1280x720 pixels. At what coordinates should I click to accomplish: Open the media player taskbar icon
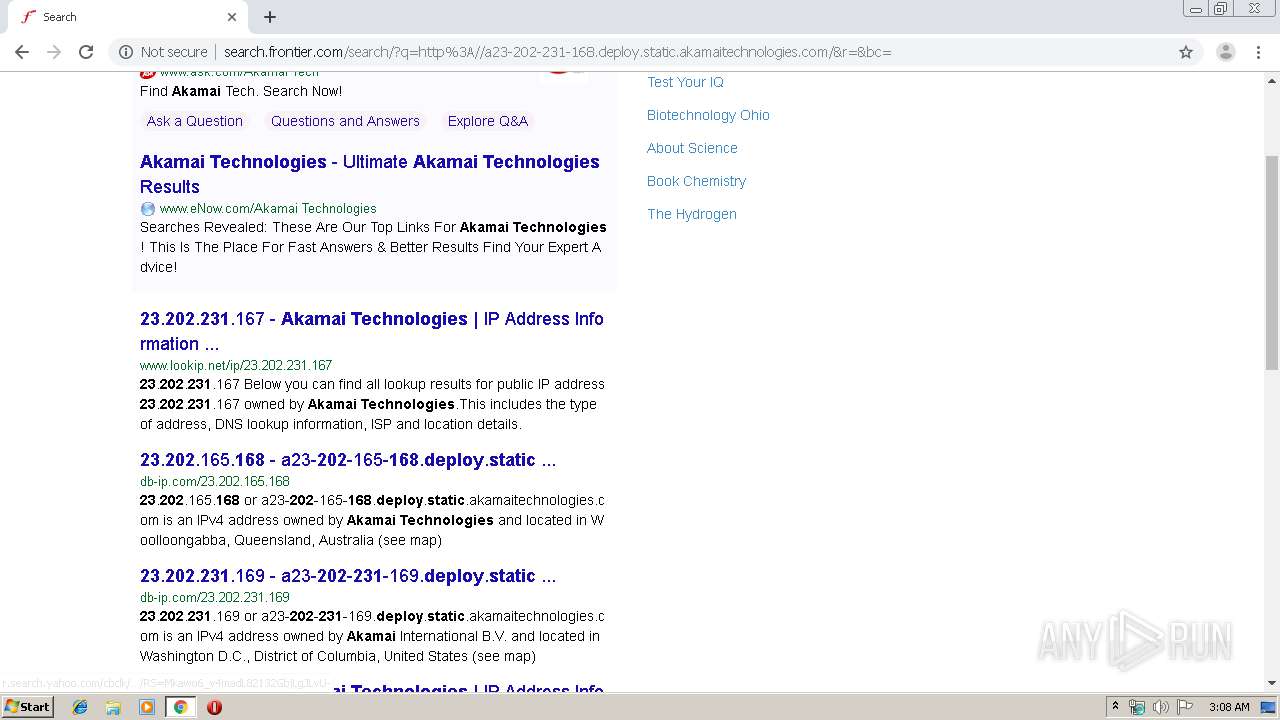click(x=147, y=707)
